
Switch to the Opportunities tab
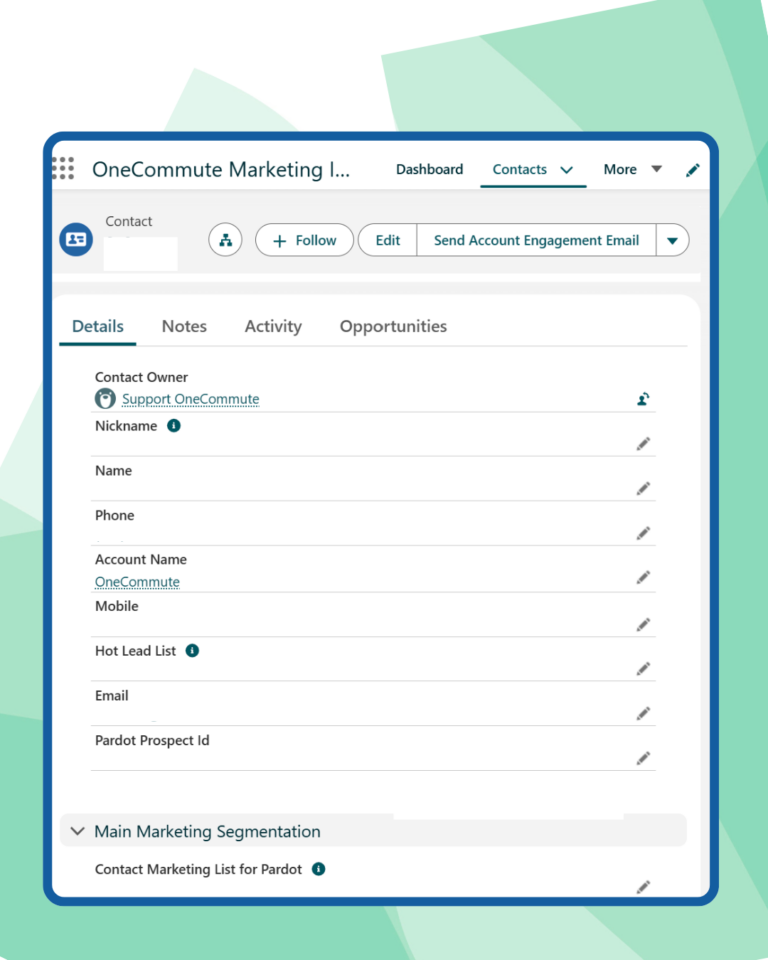(393, 326)
